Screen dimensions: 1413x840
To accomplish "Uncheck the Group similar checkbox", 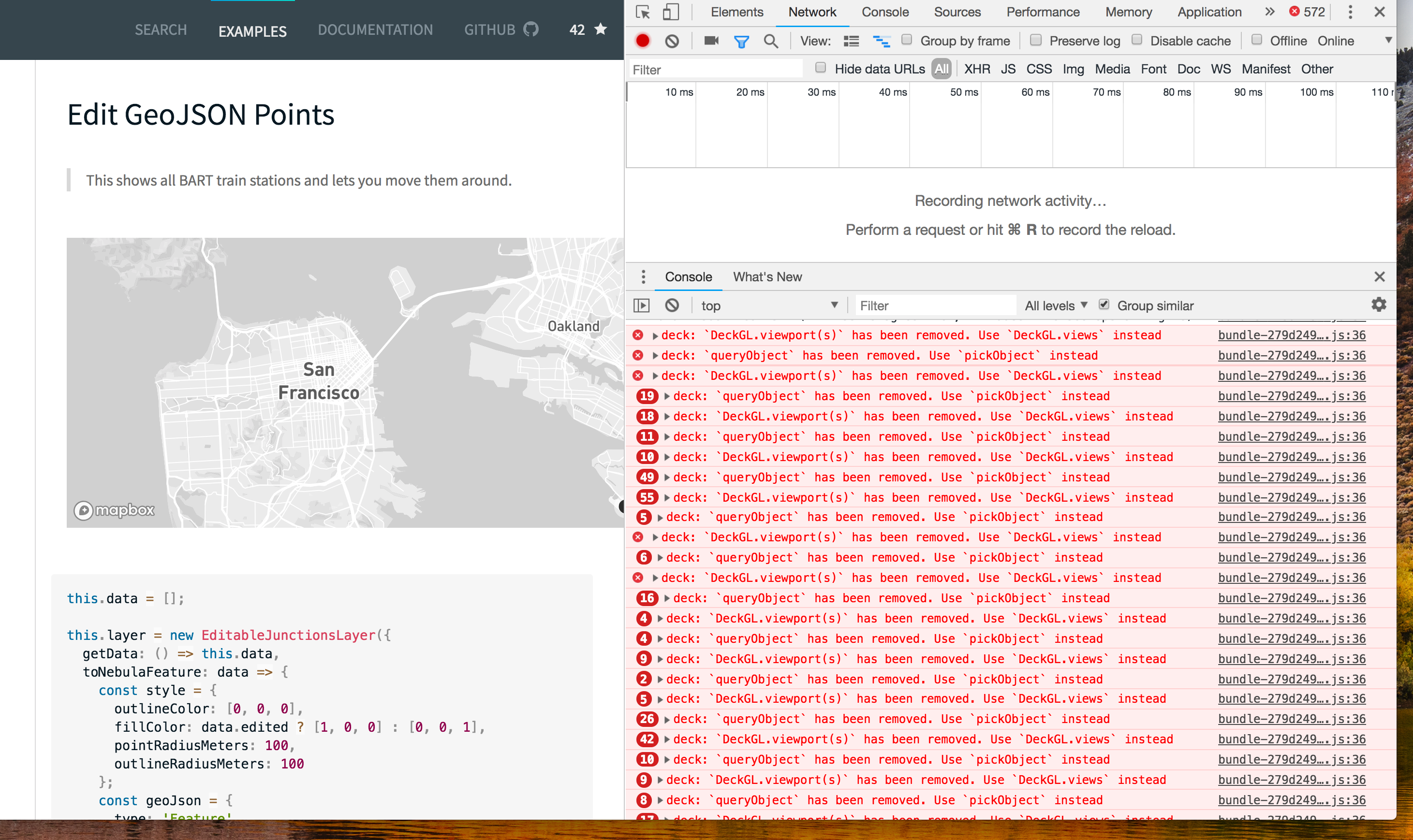I will (1104, 304).
